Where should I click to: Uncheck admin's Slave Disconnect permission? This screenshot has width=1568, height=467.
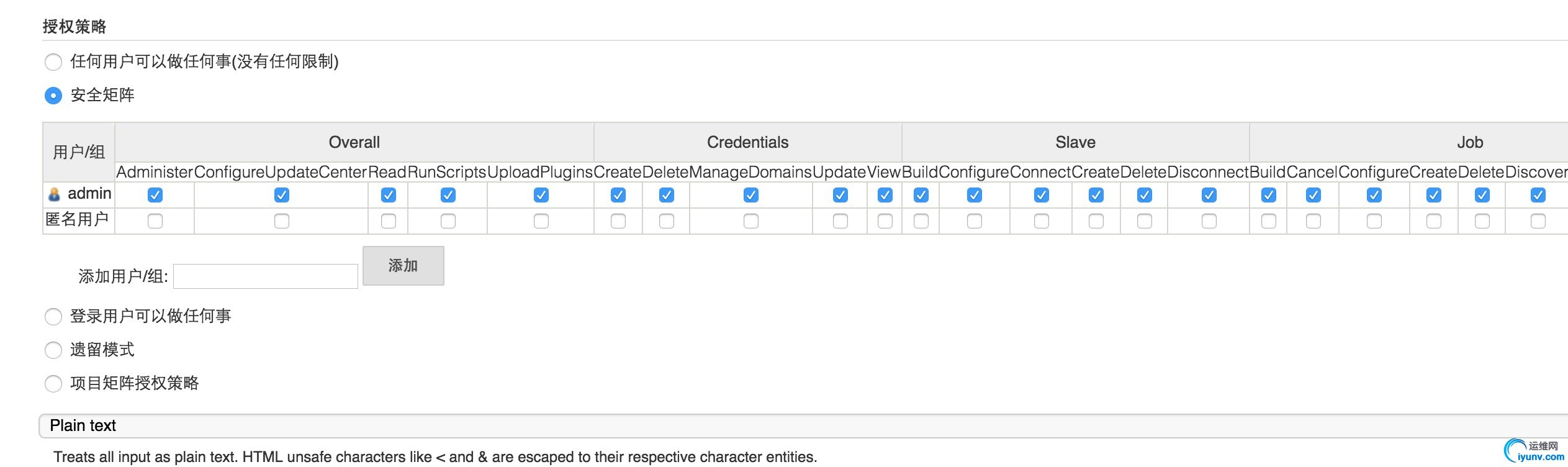click(x=1209, y=195)
